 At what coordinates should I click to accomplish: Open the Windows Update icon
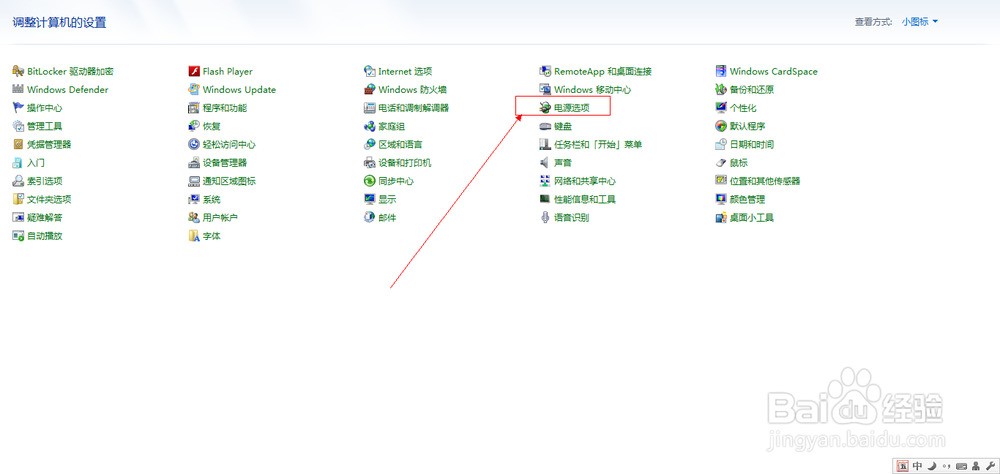click(194, 89)
